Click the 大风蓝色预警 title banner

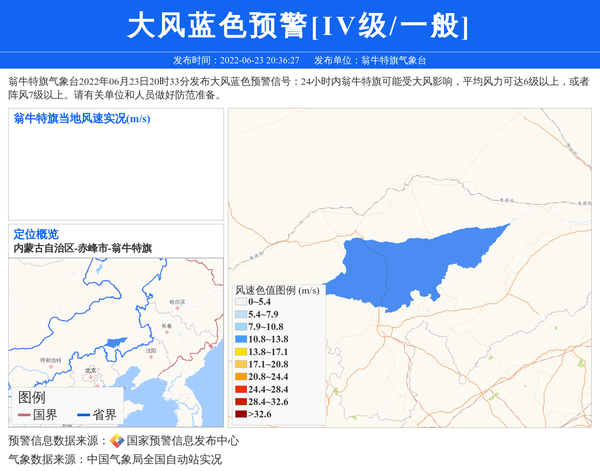(299, 25)
